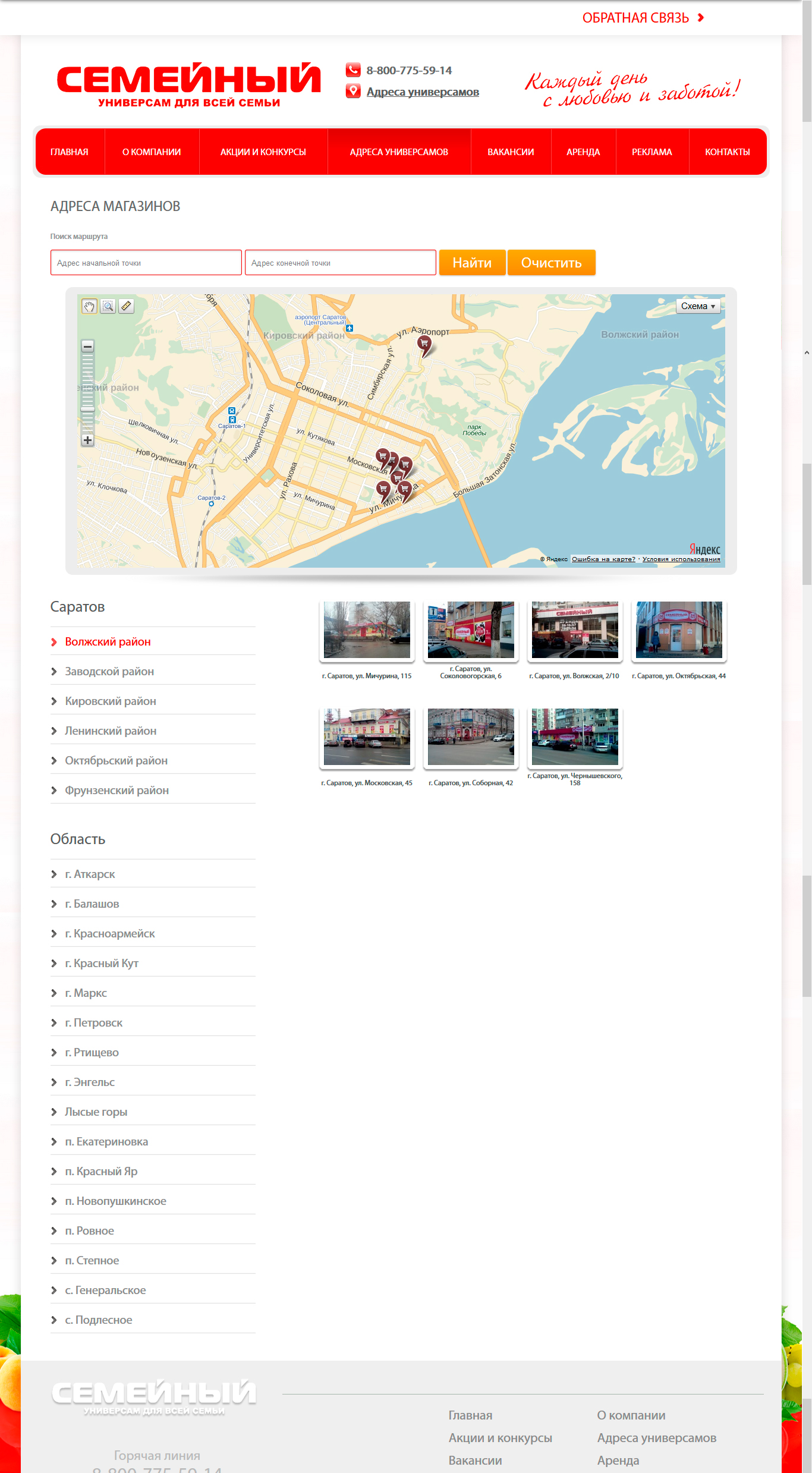Select п. Степное in the Область list

pyautogui.click(x=92, y=1261)
